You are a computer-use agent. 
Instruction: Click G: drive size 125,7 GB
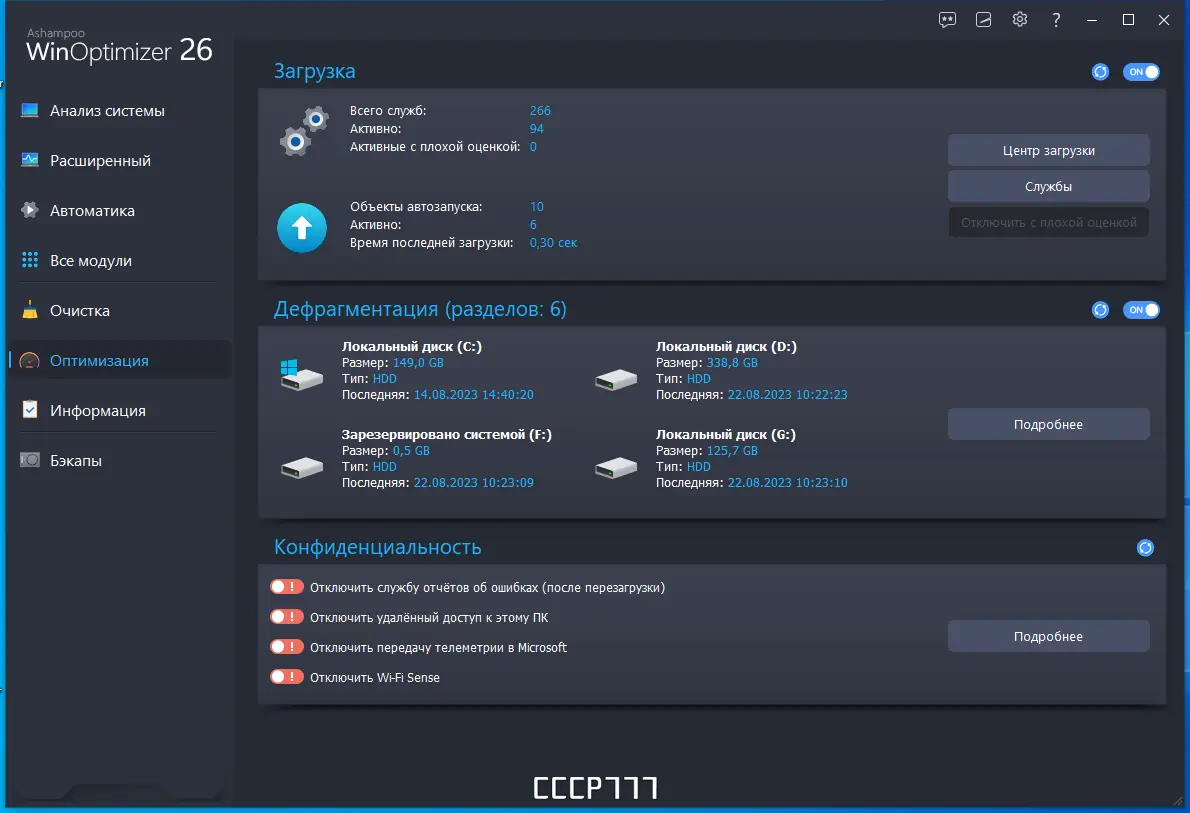pyautogui.click(x=732, y=451)
